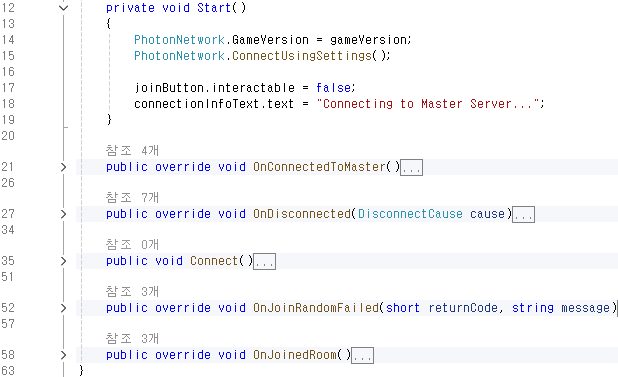Expand the Connect method fold arrow

(63, 261)
